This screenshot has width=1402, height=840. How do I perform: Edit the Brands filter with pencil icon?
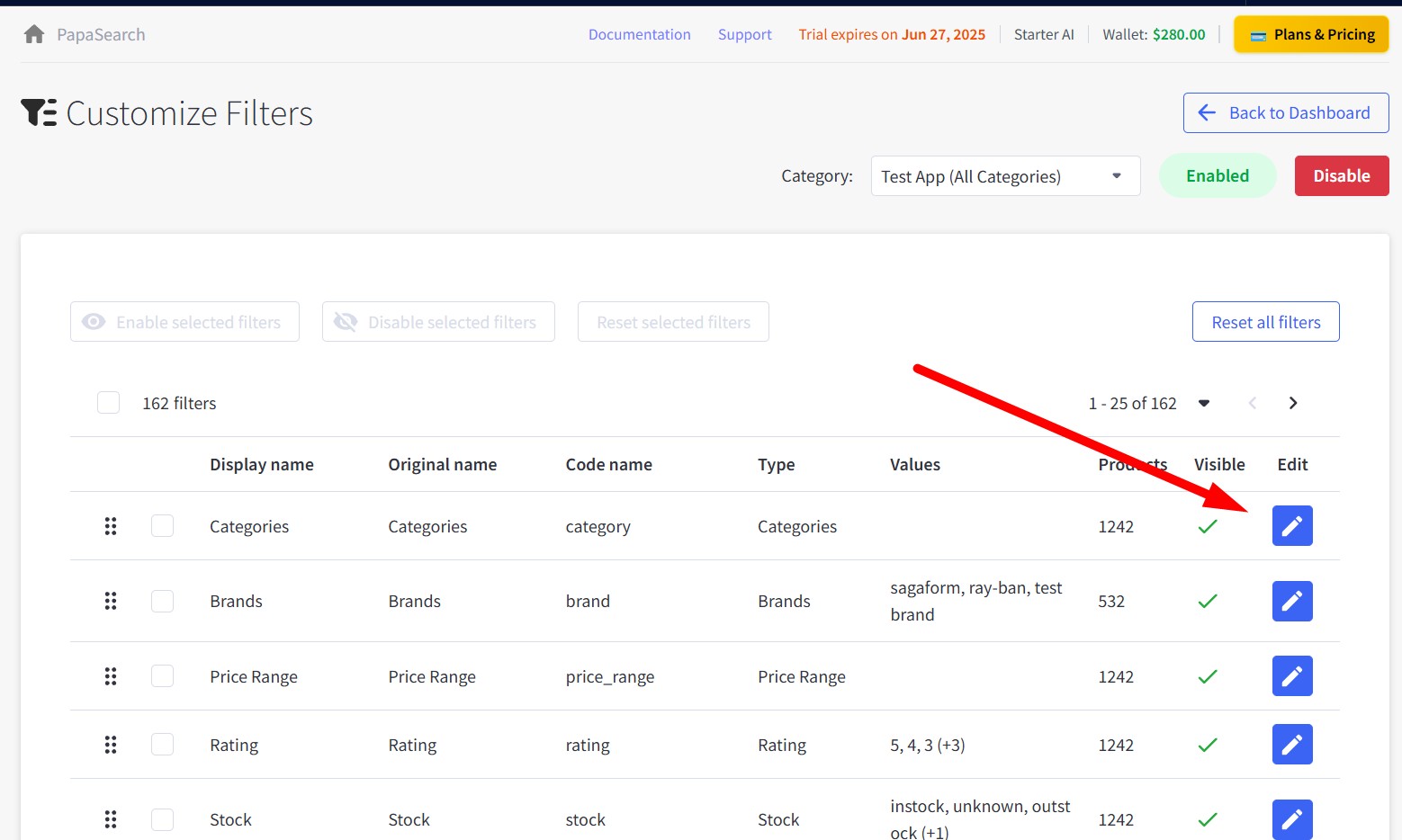point(1292,601)
